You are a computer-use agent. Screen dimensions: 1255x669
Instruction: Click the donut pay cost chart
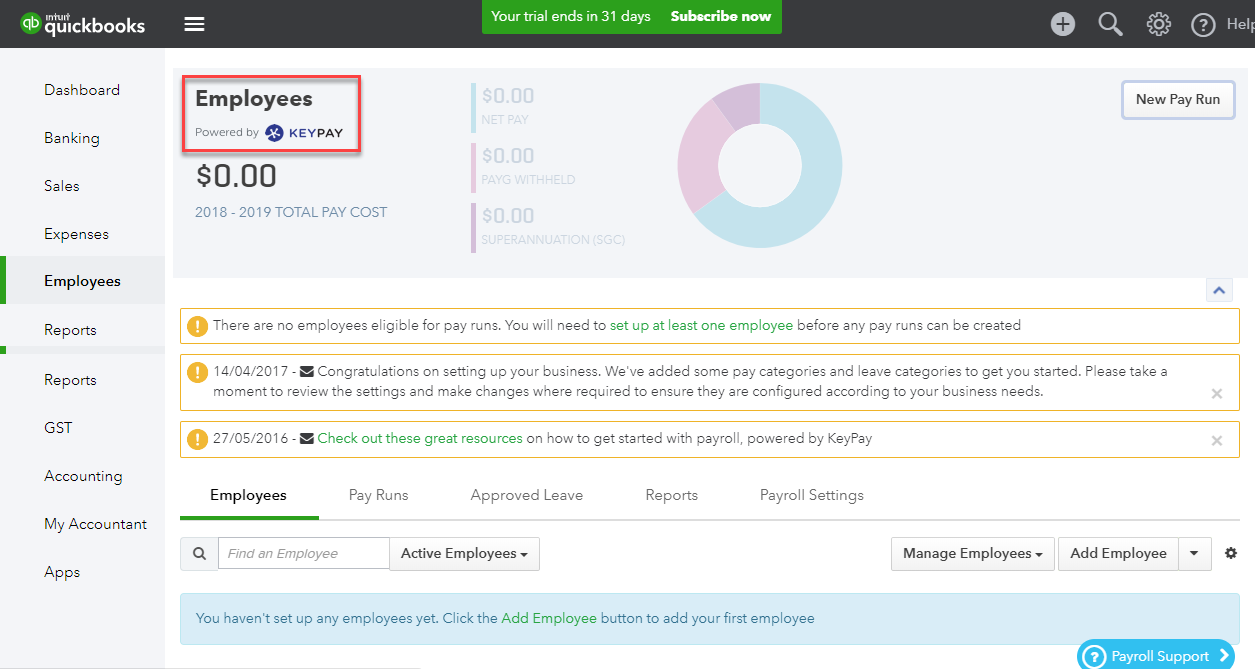pyautogui.click(x=760, y=165)
